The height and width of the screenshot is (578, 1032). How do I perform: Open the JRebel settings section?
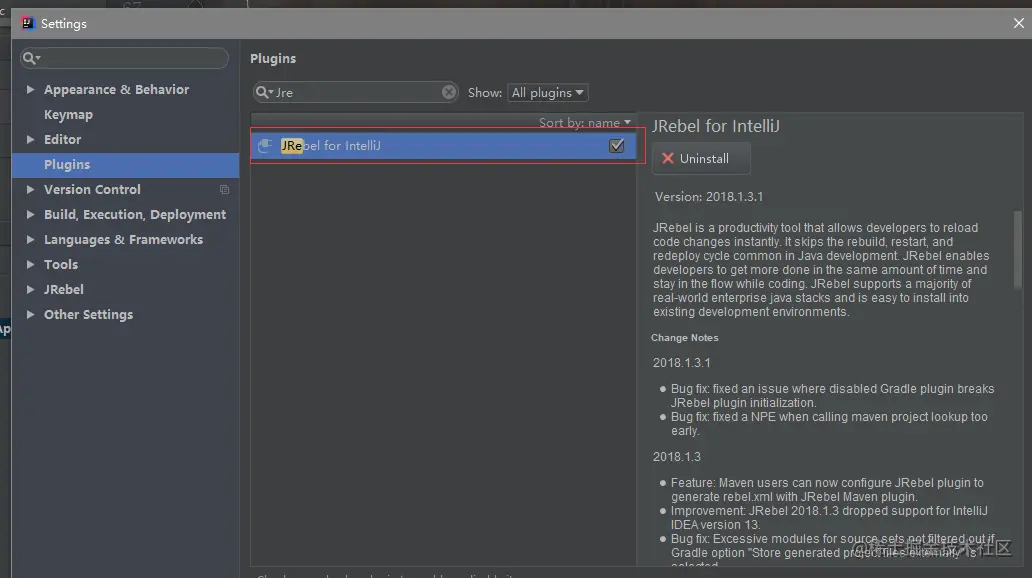coord(64,290)
